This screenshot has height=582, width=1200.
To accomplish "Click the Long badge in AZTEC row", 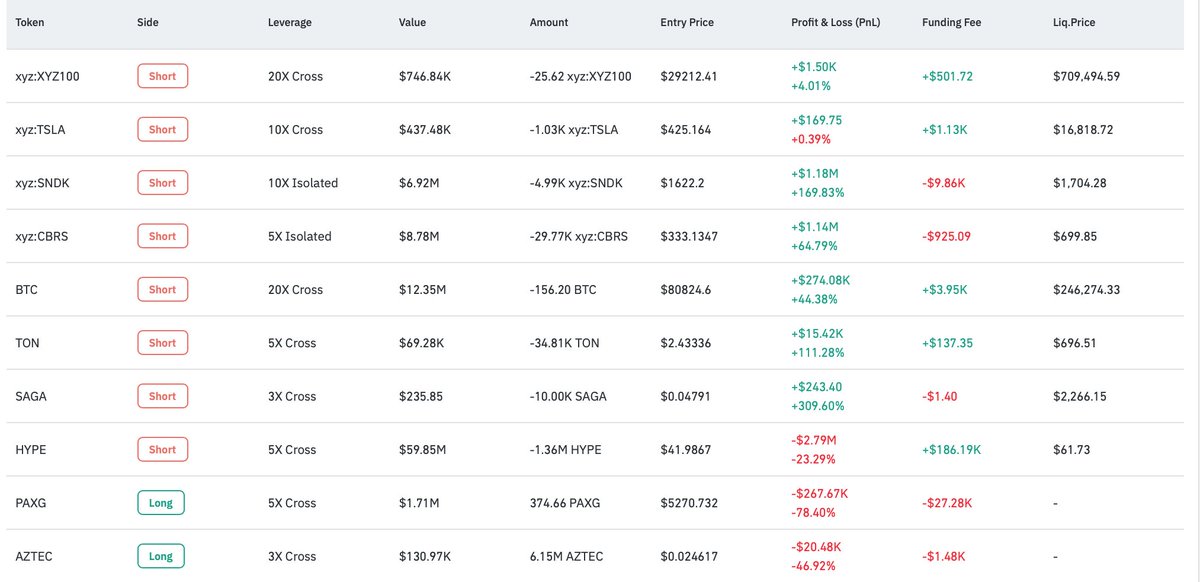I will coord(161,556).
